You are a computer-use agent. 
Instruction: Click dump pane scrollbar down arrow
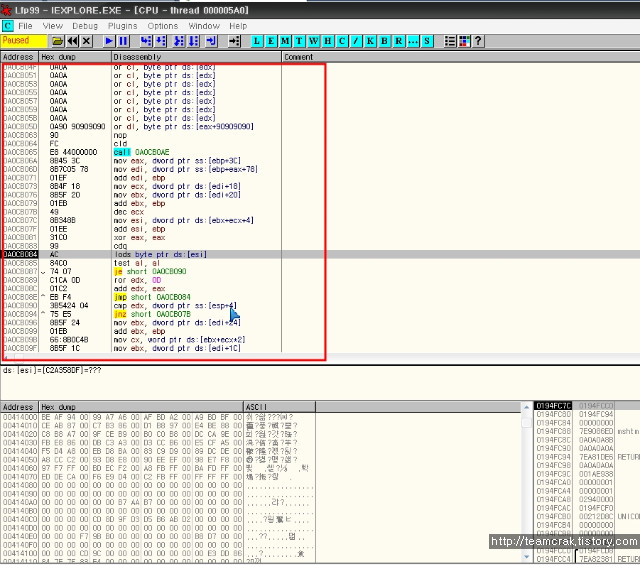tap(527, 557)
